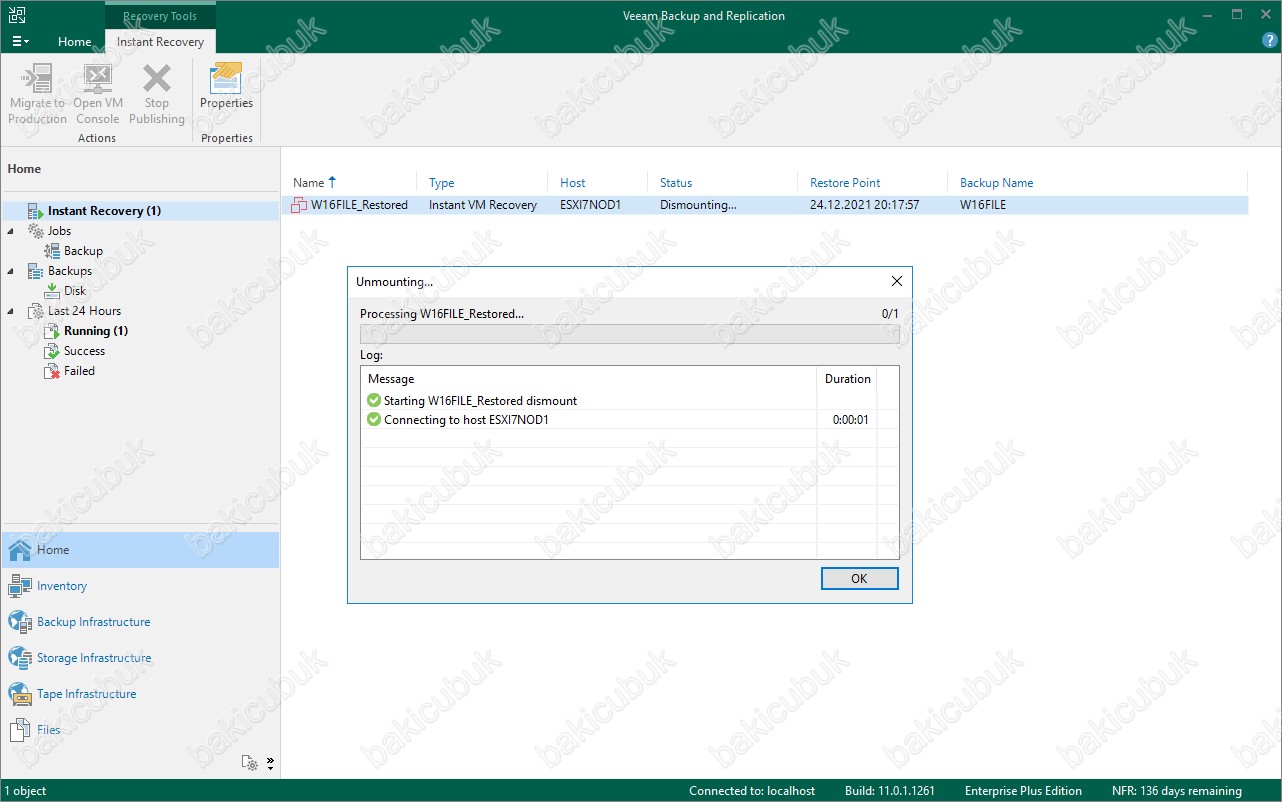Click the Instant VM Recovery type cell
Image resolution: width=1282 pixels, height=802 pixels.
point(483,205)
